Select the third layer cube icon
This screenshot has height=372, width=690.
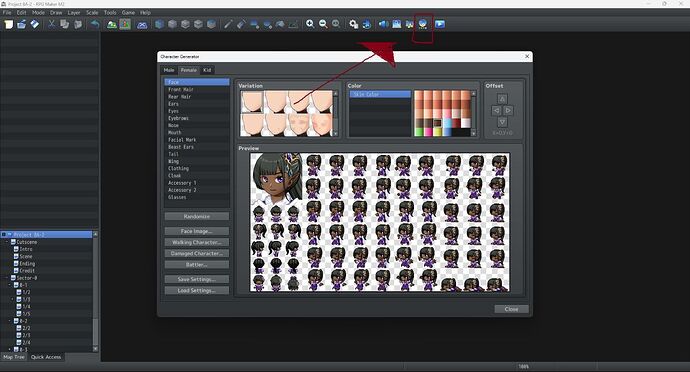[185, 24]
